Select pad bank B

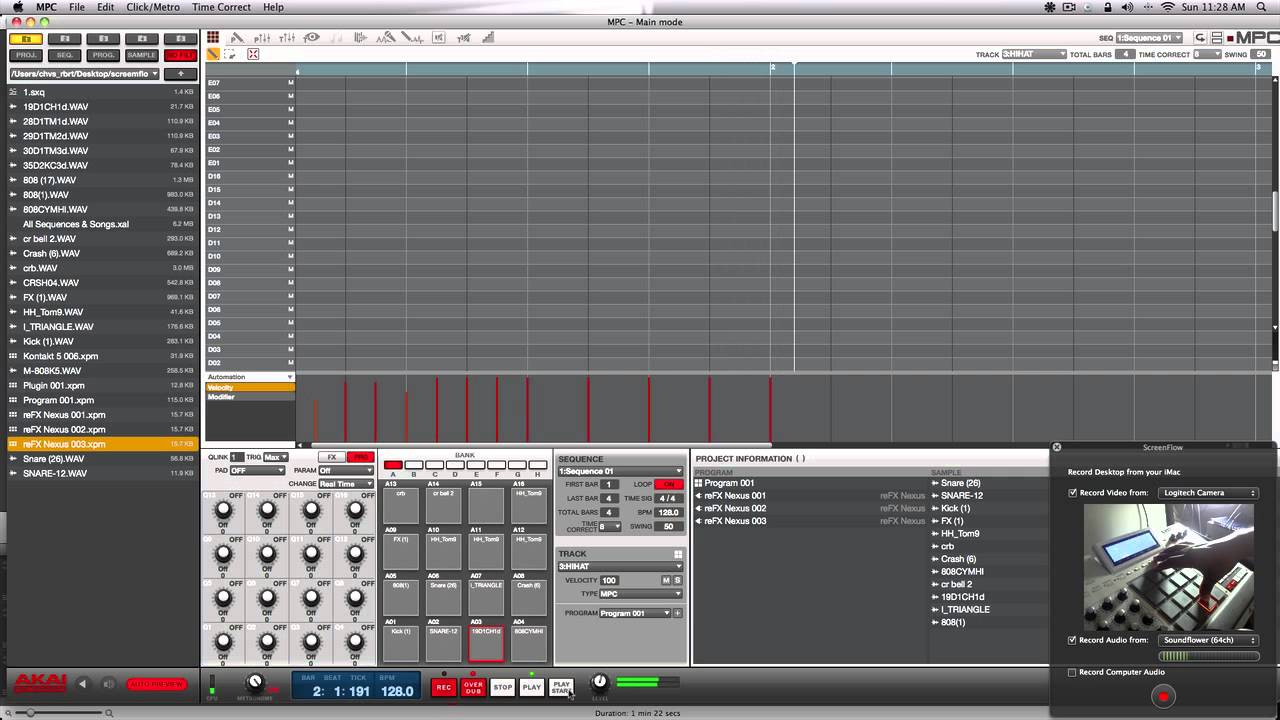pos(414,466)
